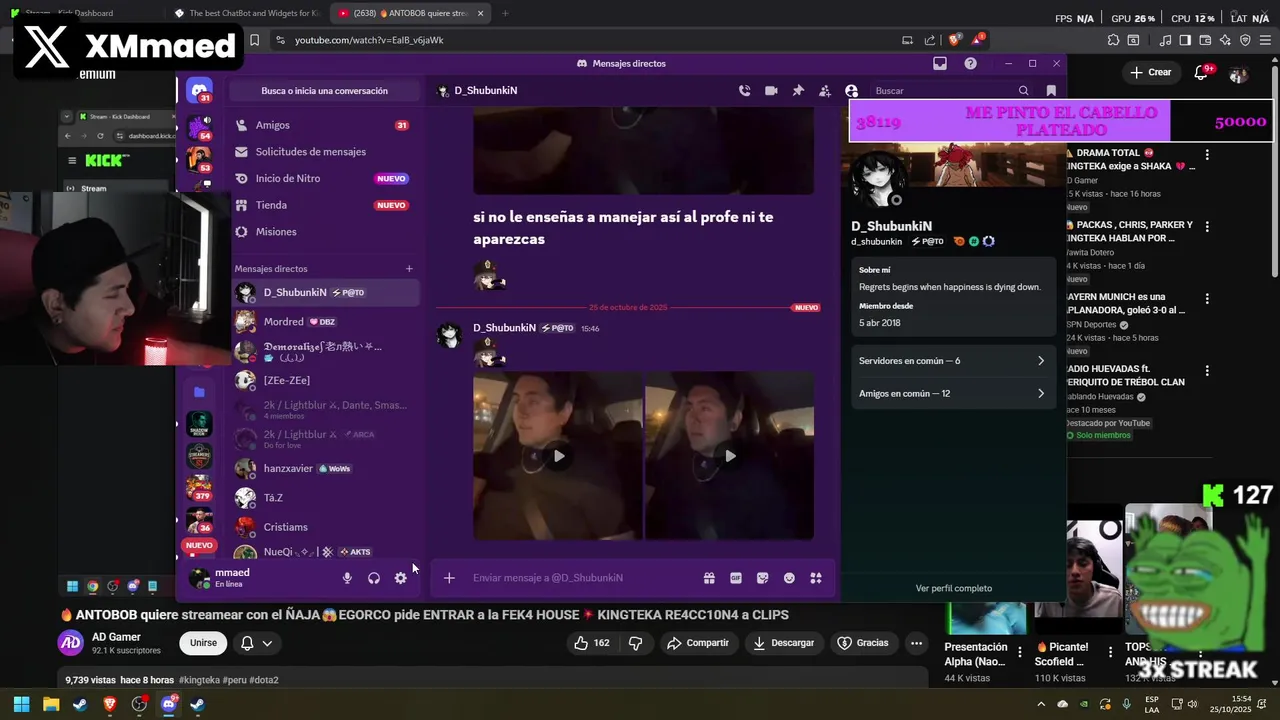Image resolution: width=1280 pixels, height=720 pixels.
Task: Hide the user profile panel icon
Action: pos(851,91)
